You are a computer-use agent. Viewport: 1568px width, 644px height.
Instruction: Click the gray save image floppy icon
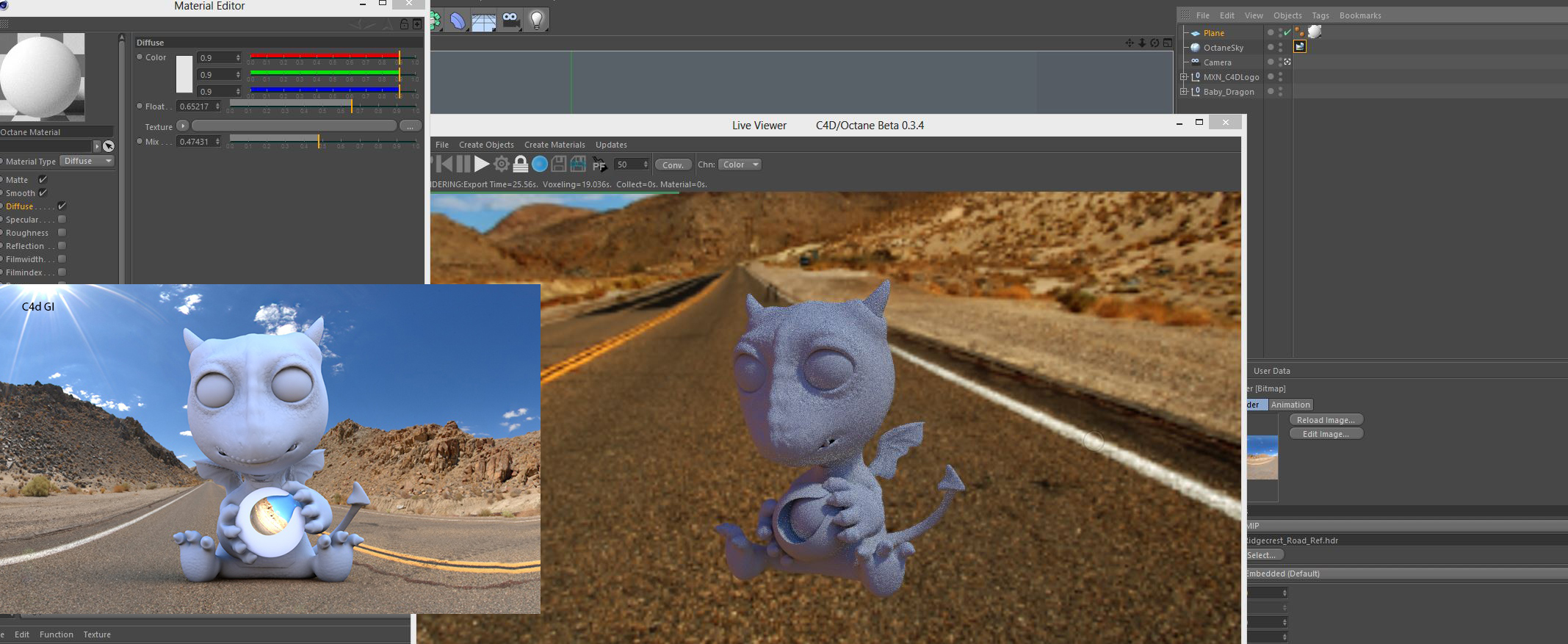pyautogui.click(x=559, y=164)
